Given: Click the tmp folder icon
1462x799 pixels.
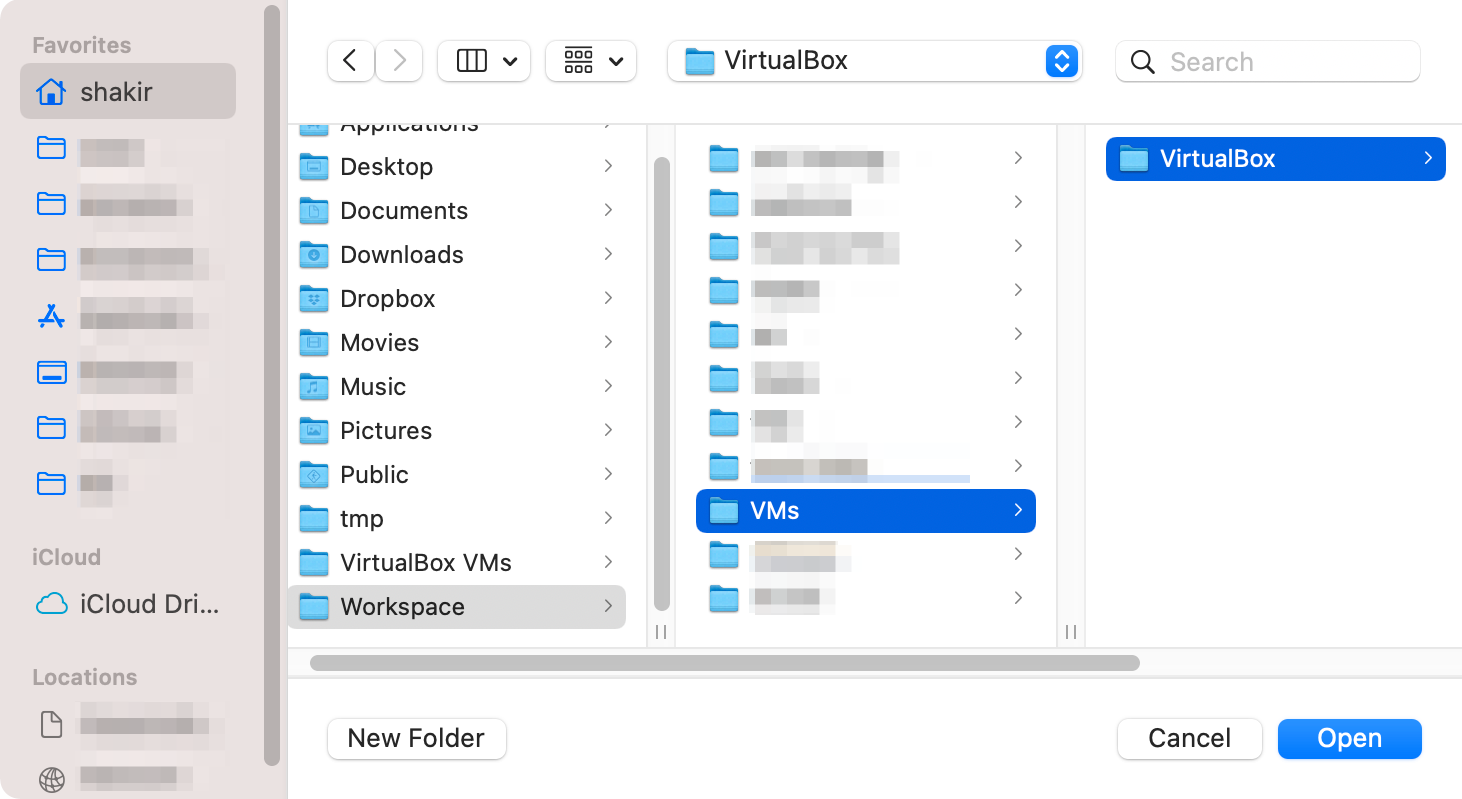Looking at the screenshot, I should (314, 519).
